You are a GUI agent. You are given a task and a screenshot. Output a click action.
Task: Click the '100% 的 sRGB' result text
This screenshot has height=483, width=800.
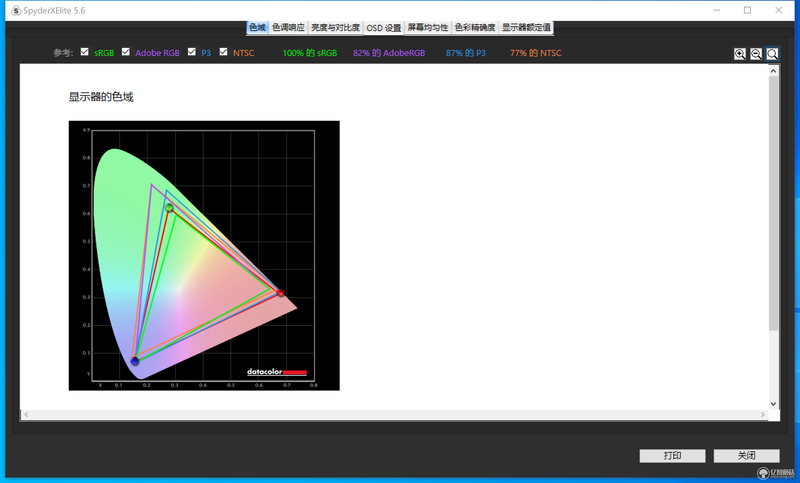click(x=310, y=53)
